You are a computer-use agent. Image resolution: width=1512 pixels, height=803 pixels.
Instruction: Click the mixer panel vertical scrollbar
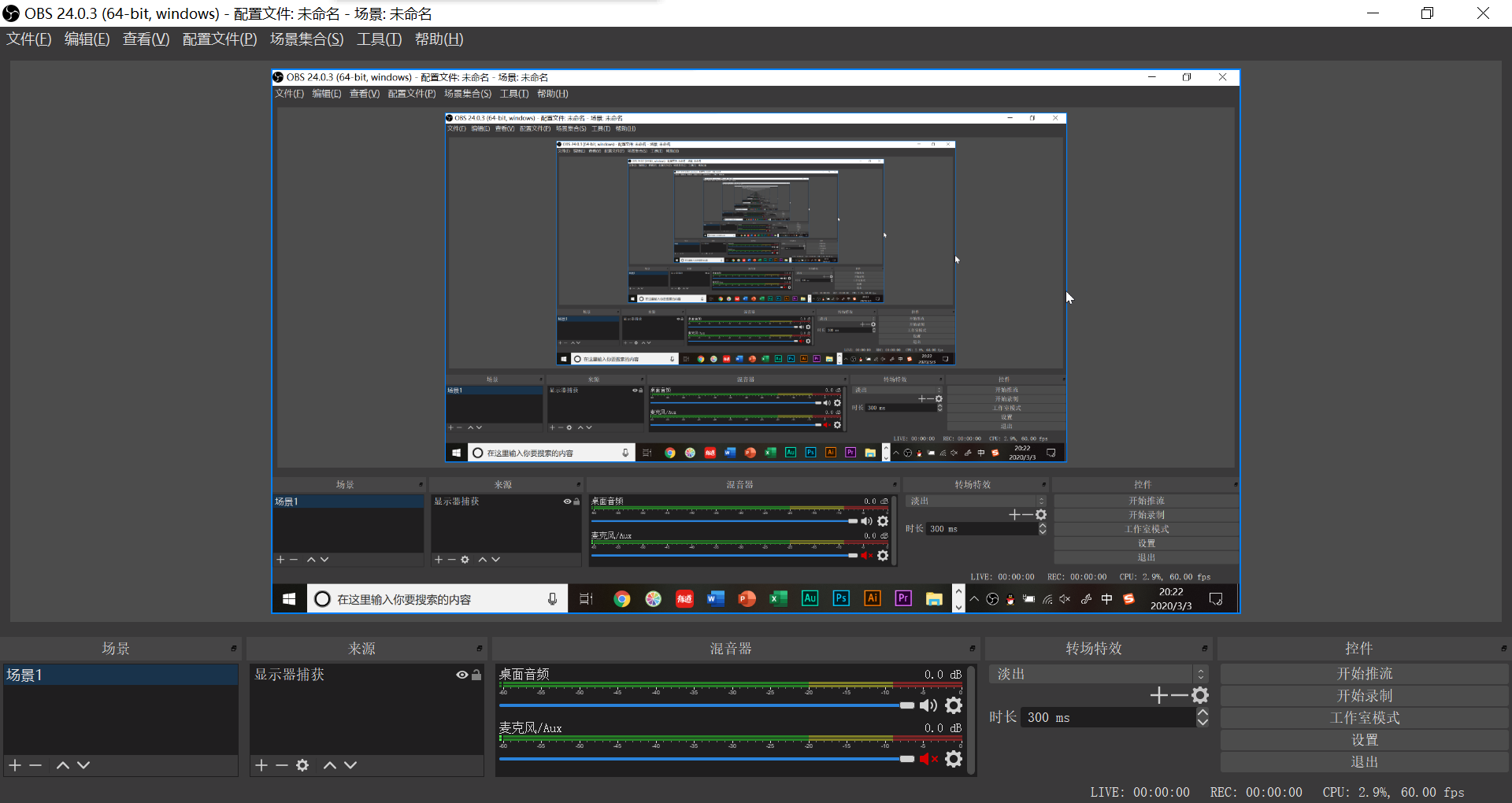(972, 720)
